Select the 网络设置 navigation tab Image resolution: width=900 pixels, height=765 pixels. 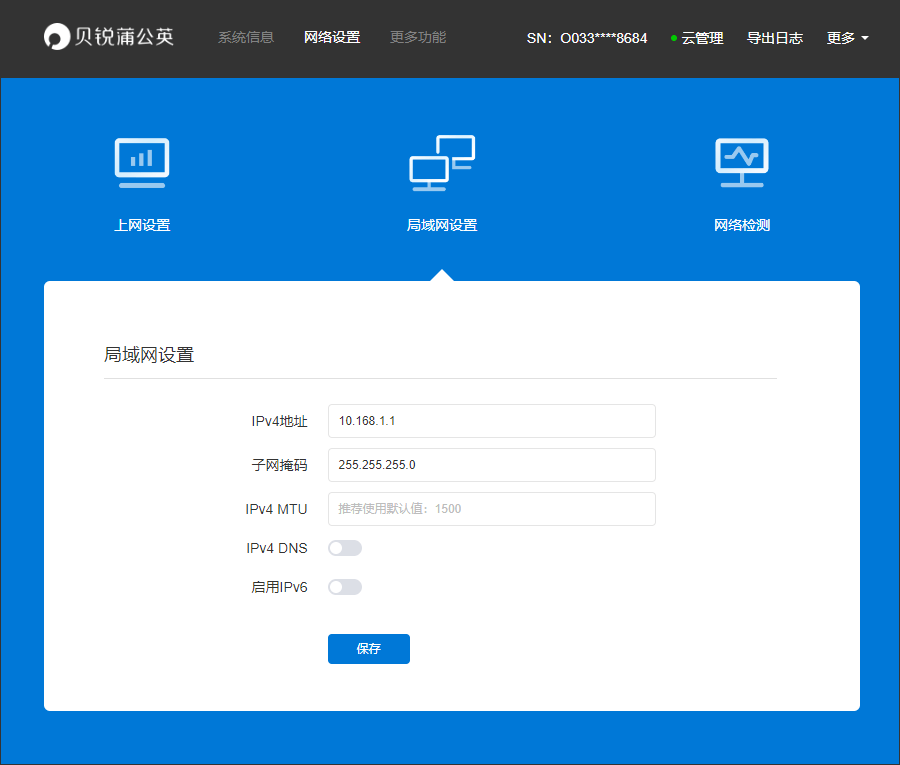(331, 37)
